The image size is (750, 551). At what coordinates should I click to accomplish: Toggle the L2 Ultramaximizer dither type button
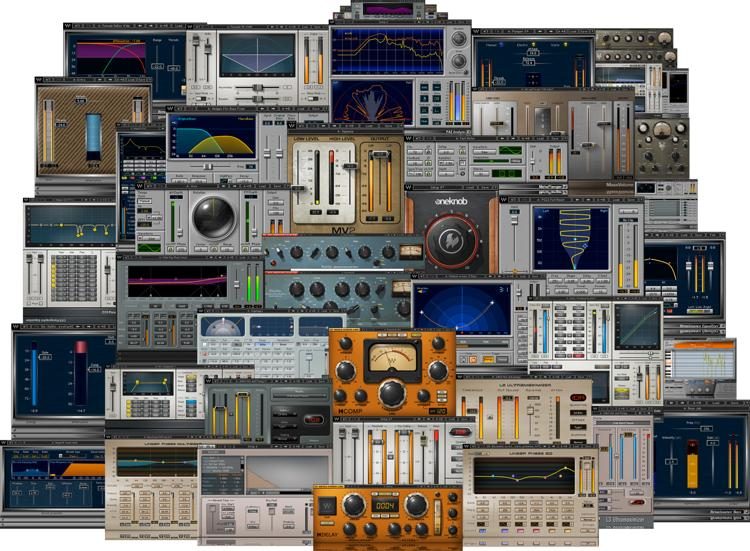(578, 427)
